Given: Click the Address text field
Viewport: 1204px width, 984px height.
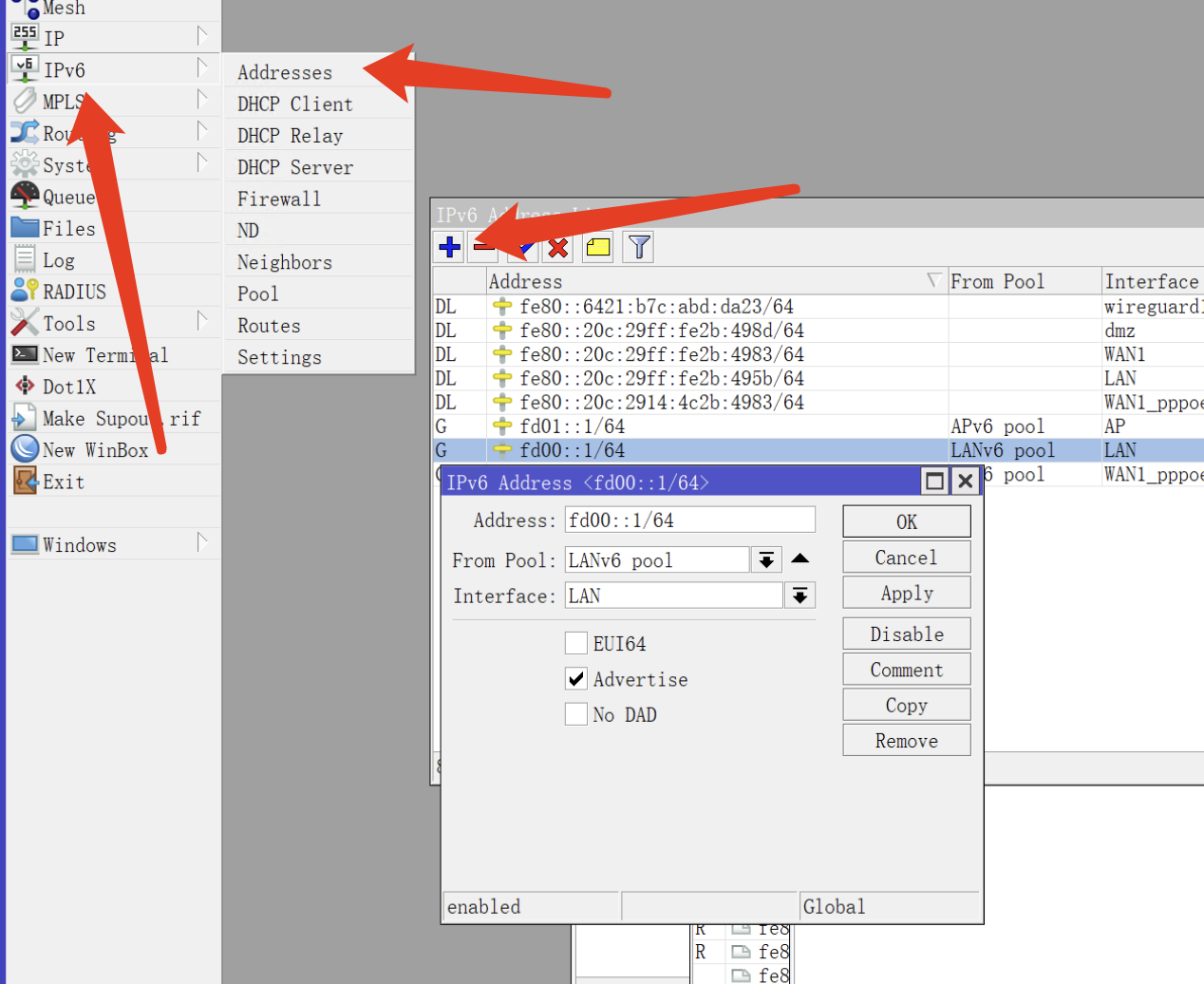Looking at the screenshot, I should [689, 520].
